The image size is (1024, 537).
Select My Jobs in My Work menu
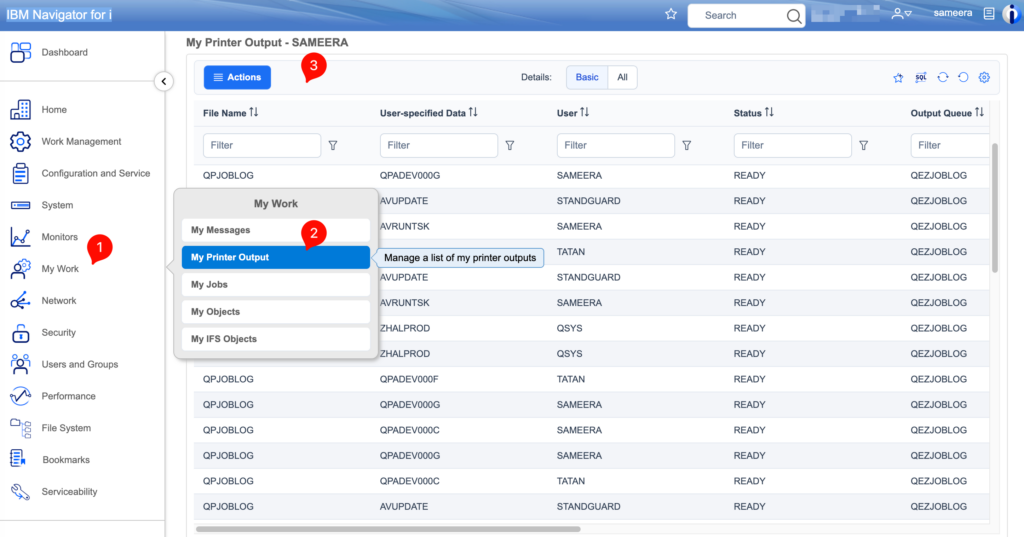pyautogui.click(x=276, y=285)
